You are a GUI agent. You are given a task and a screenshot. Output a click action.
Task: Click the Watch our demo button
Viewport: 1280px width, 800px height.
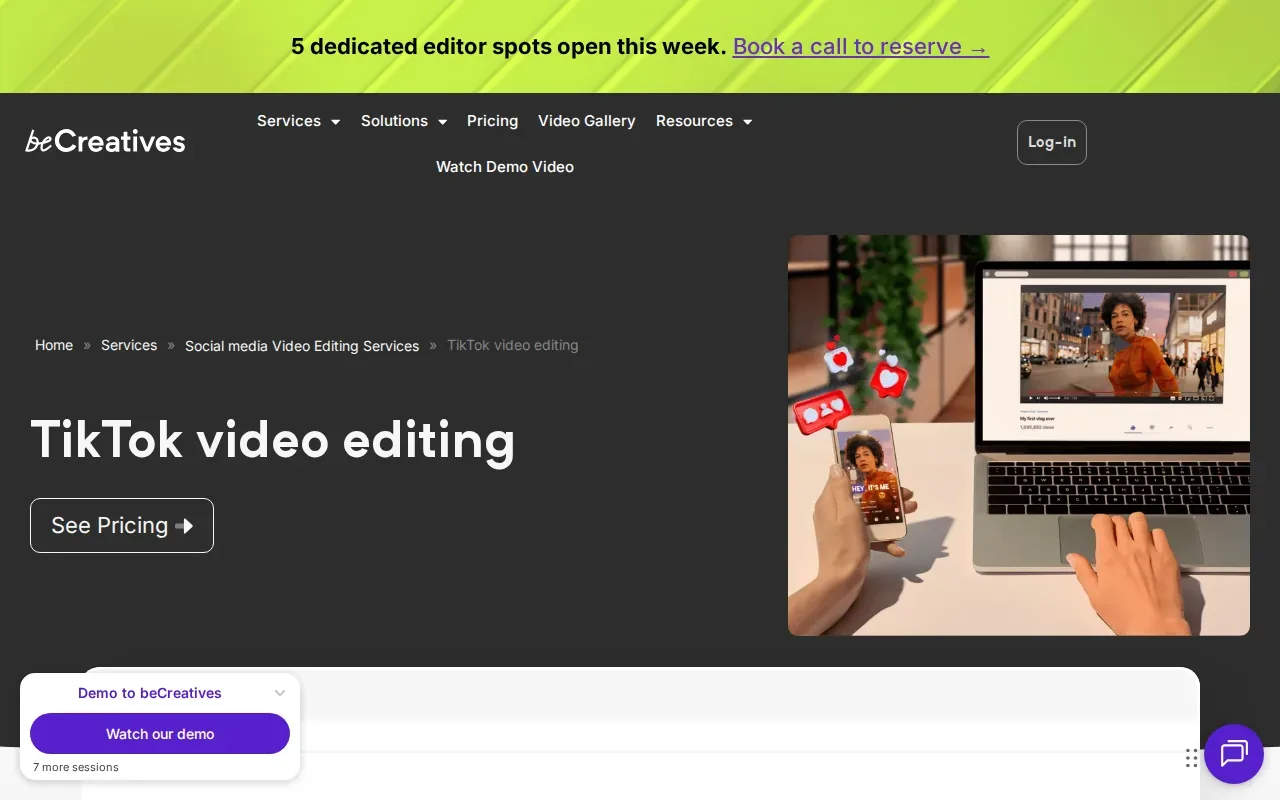pos(160,733)
